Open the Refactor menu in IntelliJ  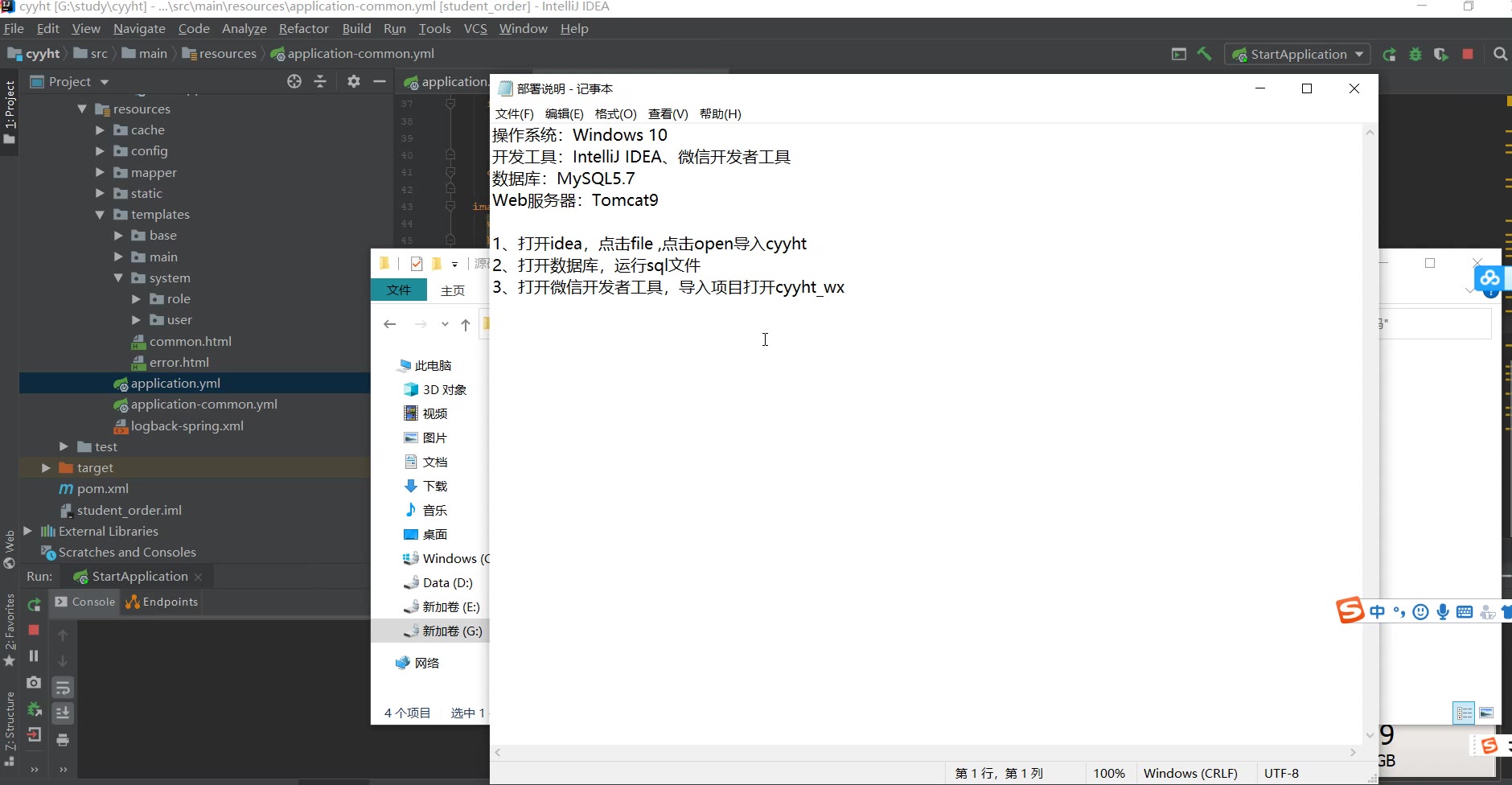point(303,29)
